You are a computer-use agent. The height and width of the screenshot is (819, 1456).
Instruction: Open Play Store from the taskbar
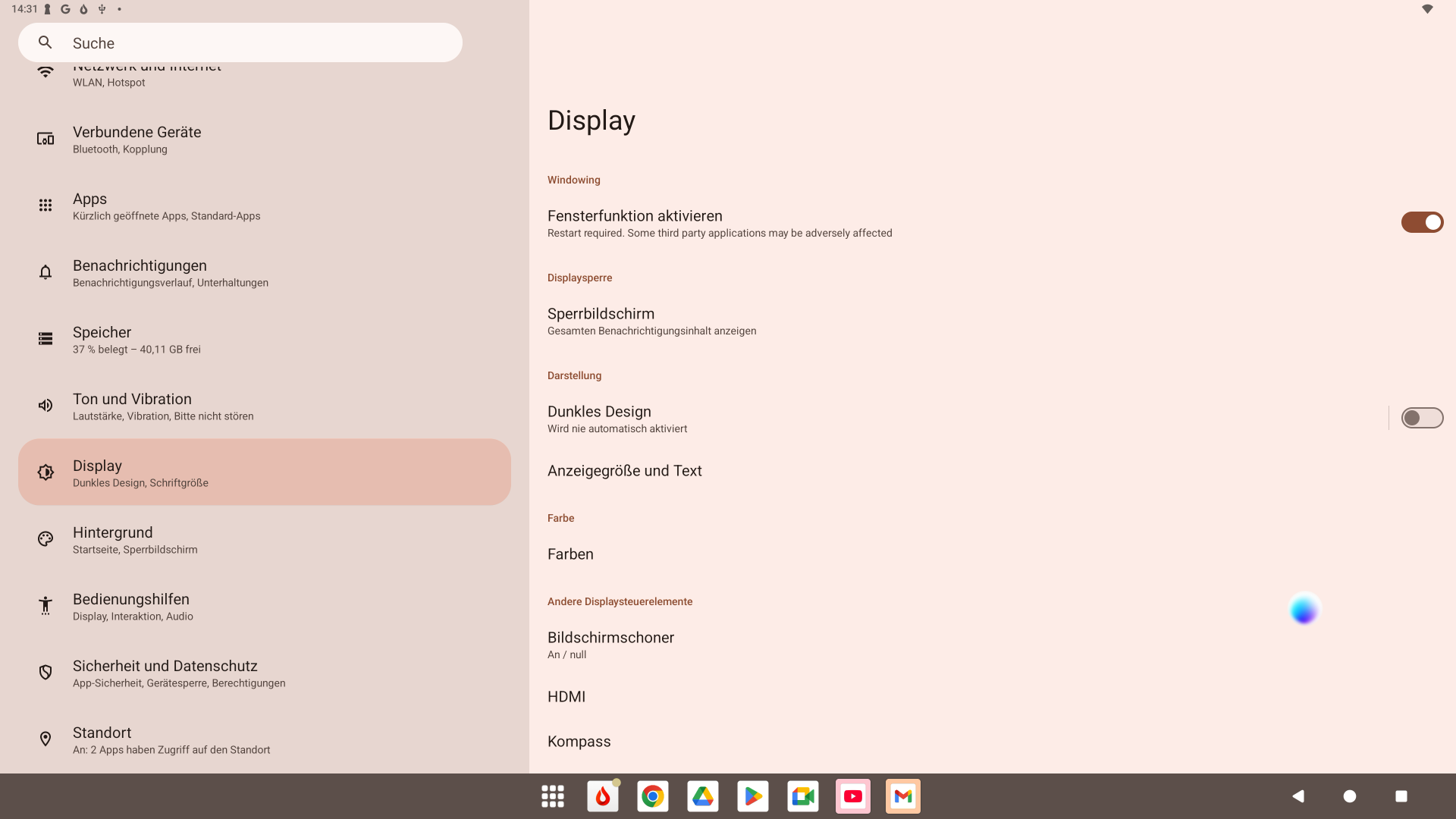(x=753, y=796)
